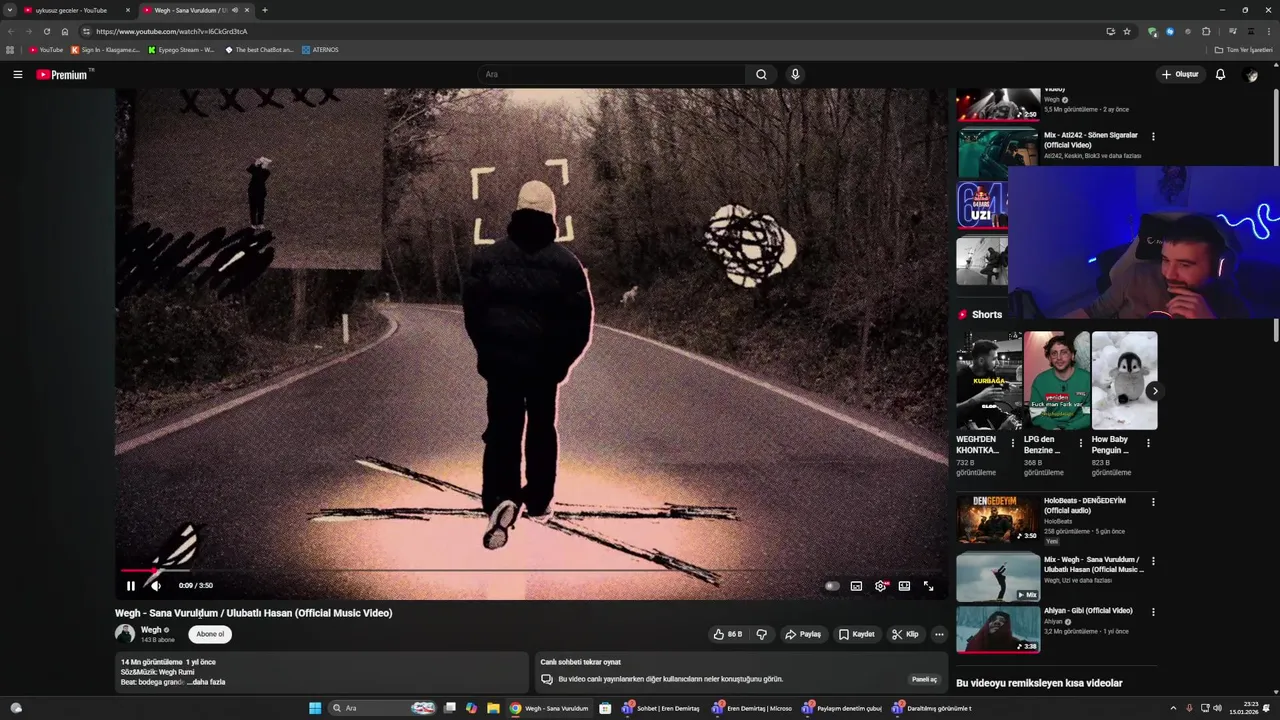The image size is (1280, 720).
Task: Go to YouTube Premium home logo
Action: (x=62, y=74)
